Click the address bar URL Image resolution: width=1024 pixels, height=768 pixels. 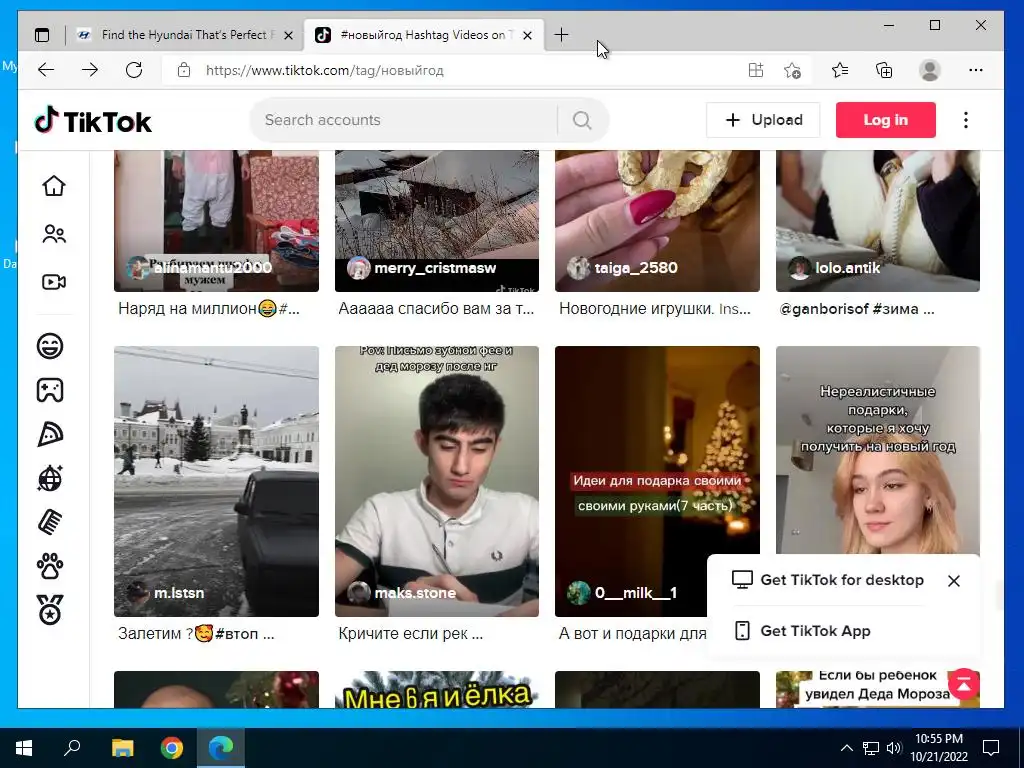(325, 71)
